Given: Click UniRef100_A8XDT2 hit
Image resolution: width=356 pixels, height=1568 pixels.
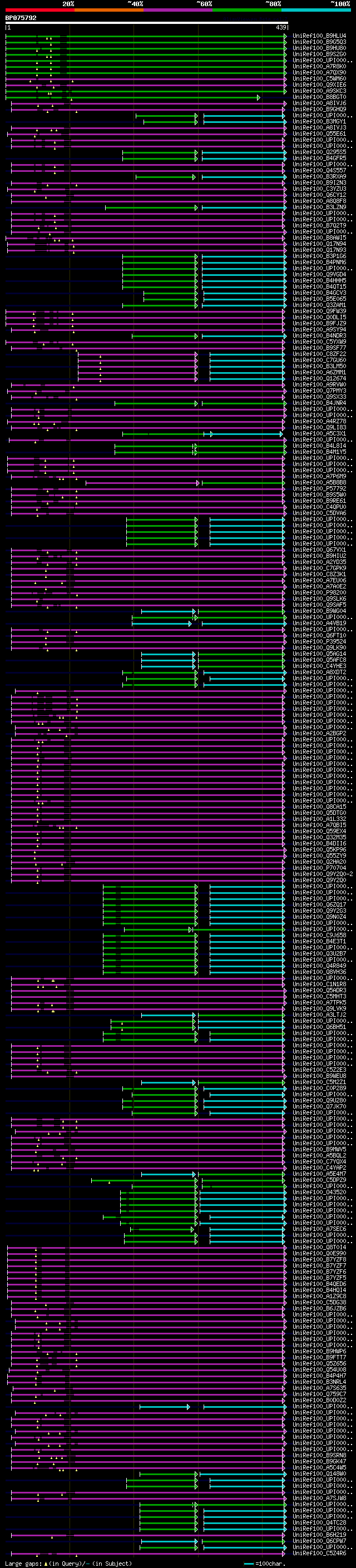Looking at the screenshot, I should [x=319, y=672].
